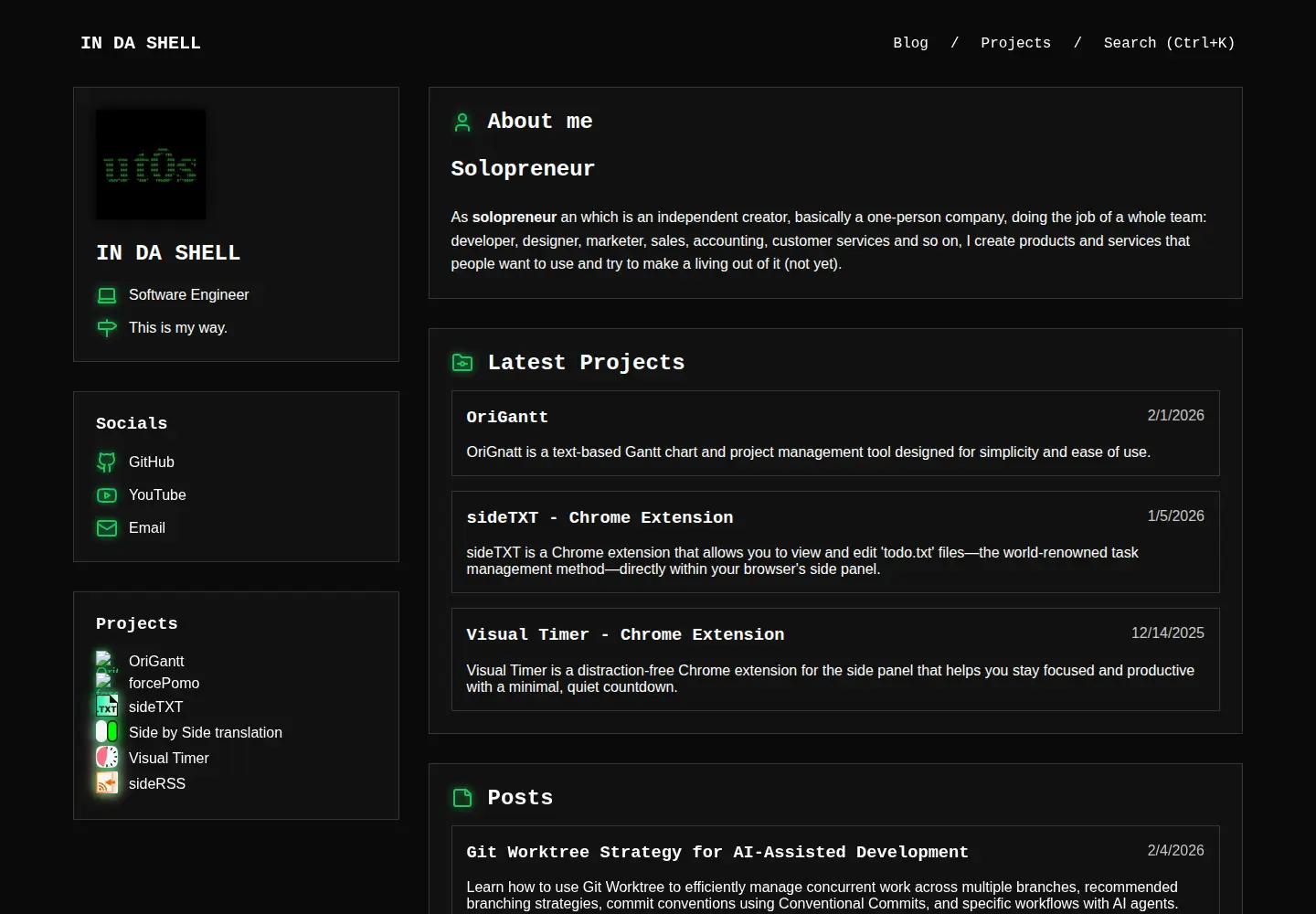Click the sideRSS feed icon
This screenshot has height=914, width=1316.
(107, 782)
